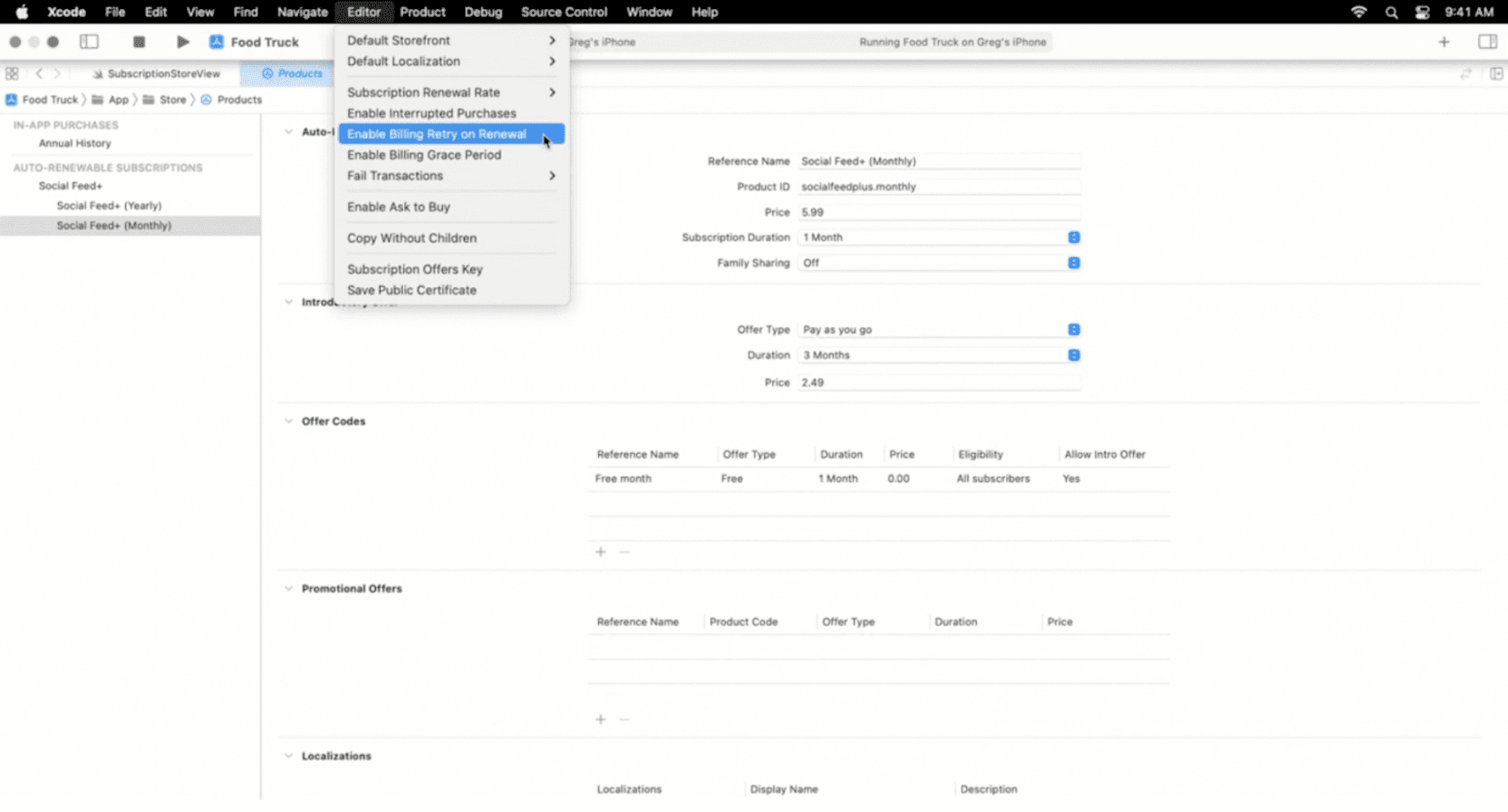Click the Product Code column header
1508x812 pixels.
pos(743,622)
